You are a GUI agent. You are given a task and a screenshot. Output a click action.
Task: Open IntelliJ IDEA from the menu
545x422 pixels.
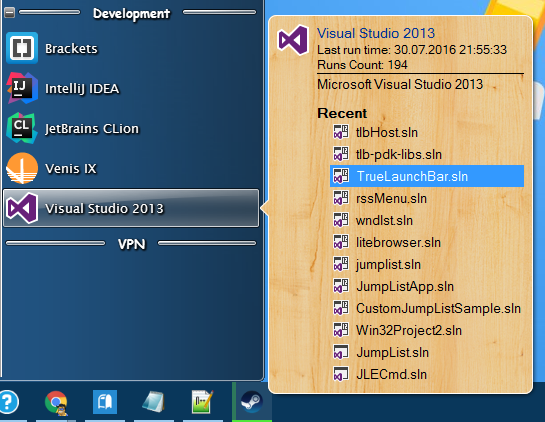pos(131,88)
